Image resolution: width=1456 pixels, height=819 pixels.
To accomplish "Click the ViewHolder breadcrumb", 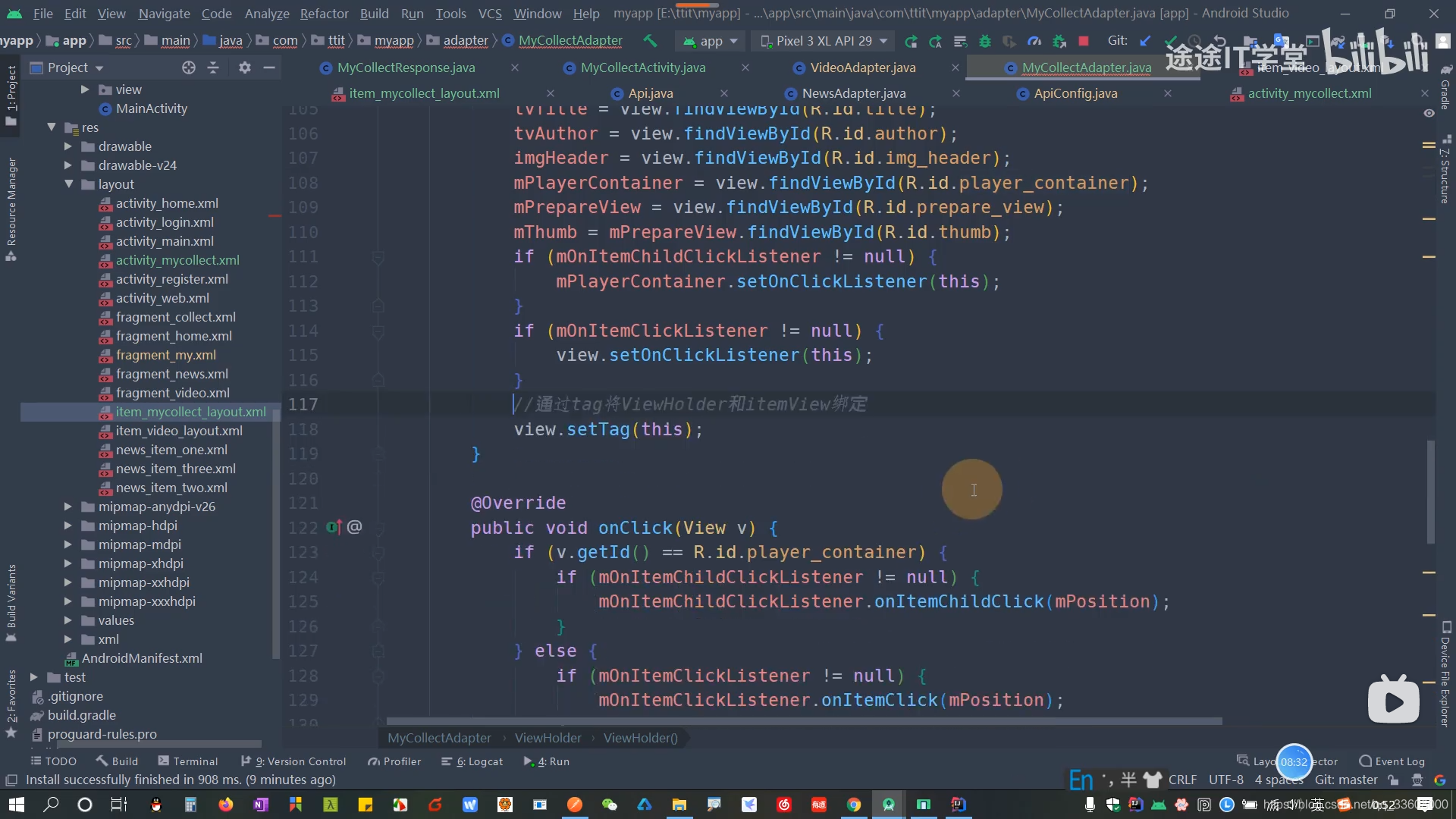I will [x=548, y=738].
